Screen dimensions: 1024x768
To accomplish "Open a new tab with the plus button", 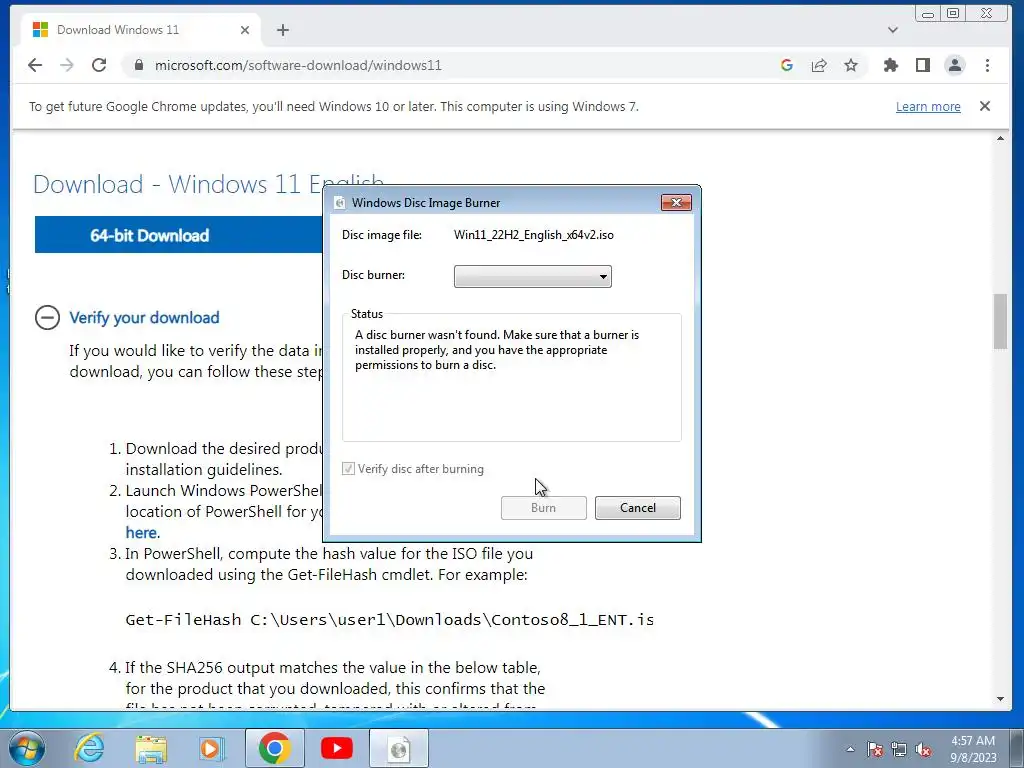I will [x=283, y=30].
